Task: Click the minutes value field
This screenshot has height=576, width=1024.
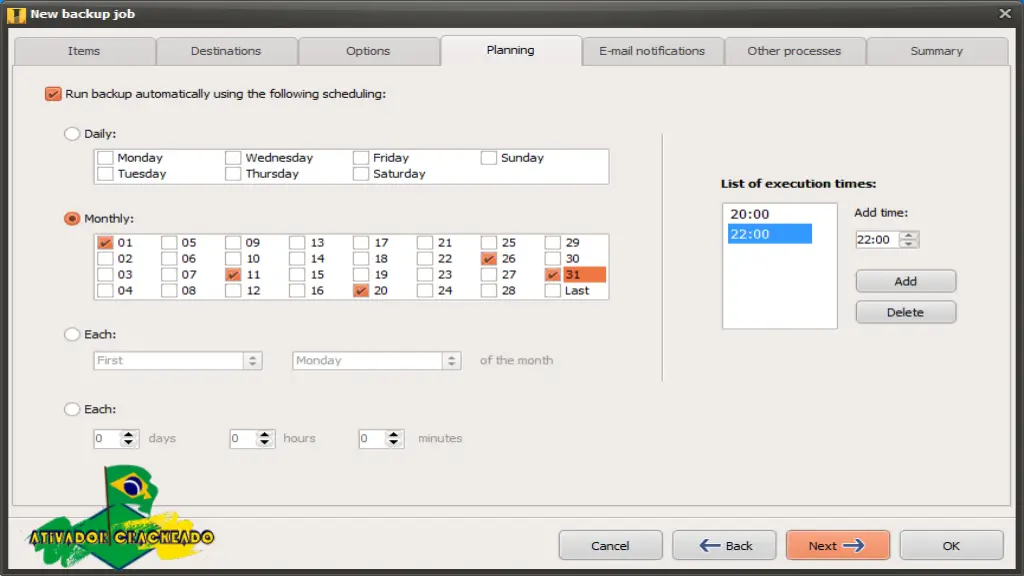Action: point(373,439)
